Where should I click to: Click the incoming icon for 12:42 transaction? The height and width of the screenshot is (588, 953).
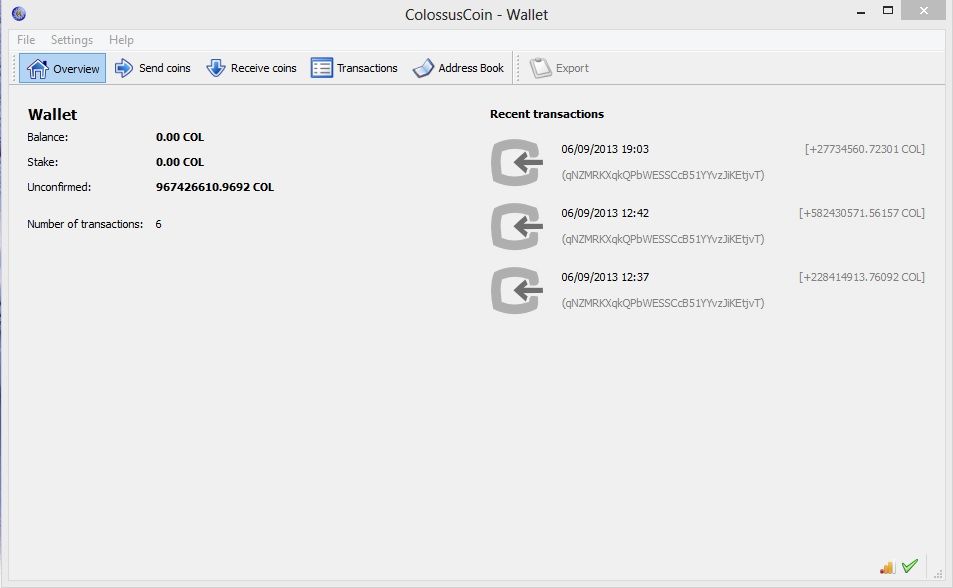pos(517,226)
